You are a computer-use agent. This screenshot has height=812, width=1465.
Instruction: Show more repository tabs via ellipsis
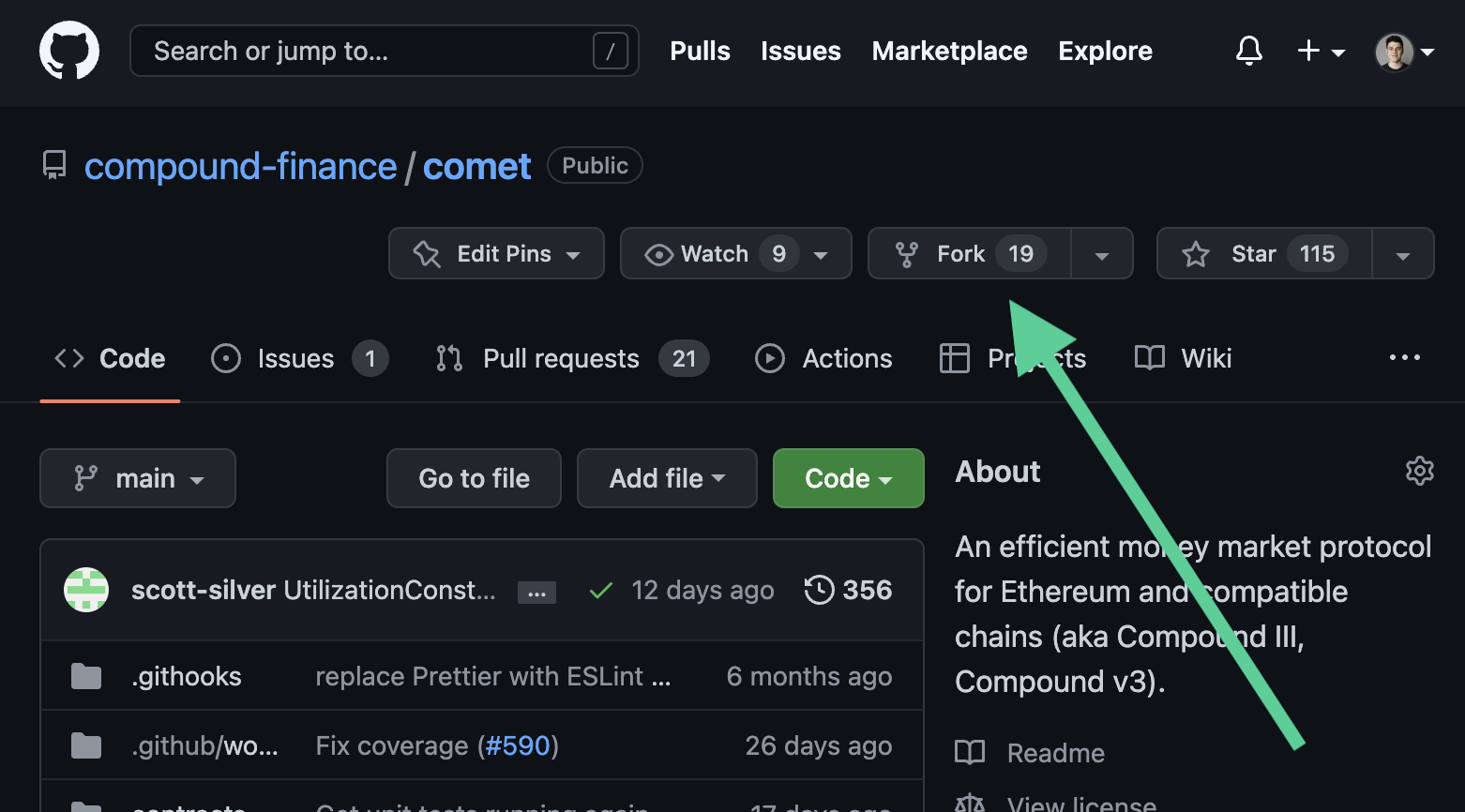click(1404, 357)
